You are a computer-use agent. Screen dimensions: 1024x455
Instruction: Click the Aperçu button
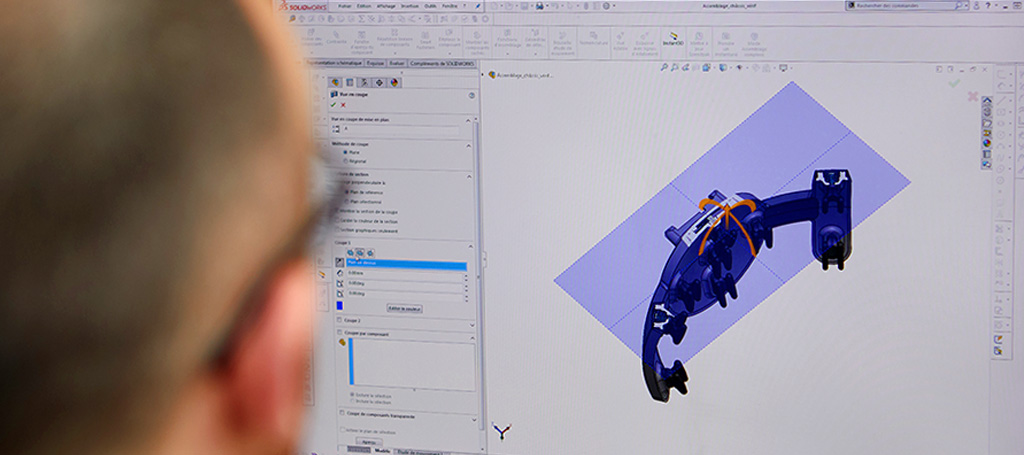(369, 442)
